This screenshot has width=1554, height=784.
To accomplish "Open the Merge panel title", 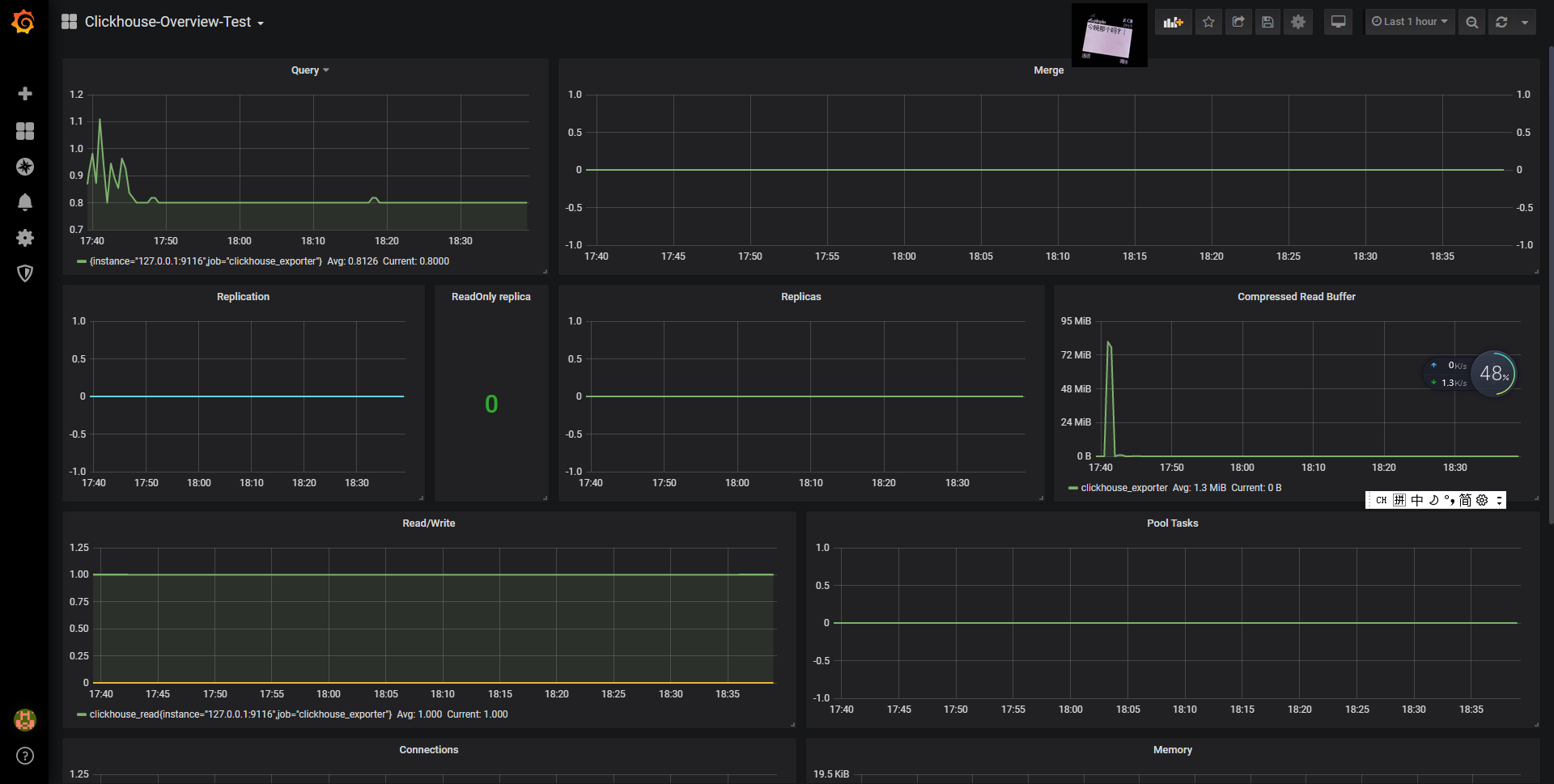I will coord(1048,70).
